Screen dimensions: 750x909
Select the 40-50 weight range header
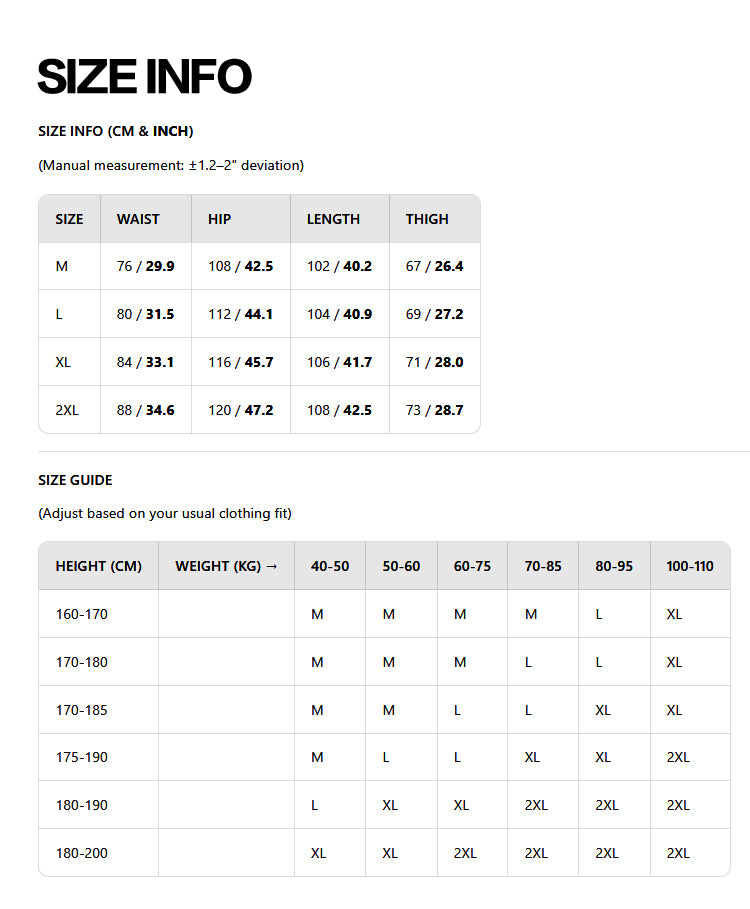[x=330, y=566]
